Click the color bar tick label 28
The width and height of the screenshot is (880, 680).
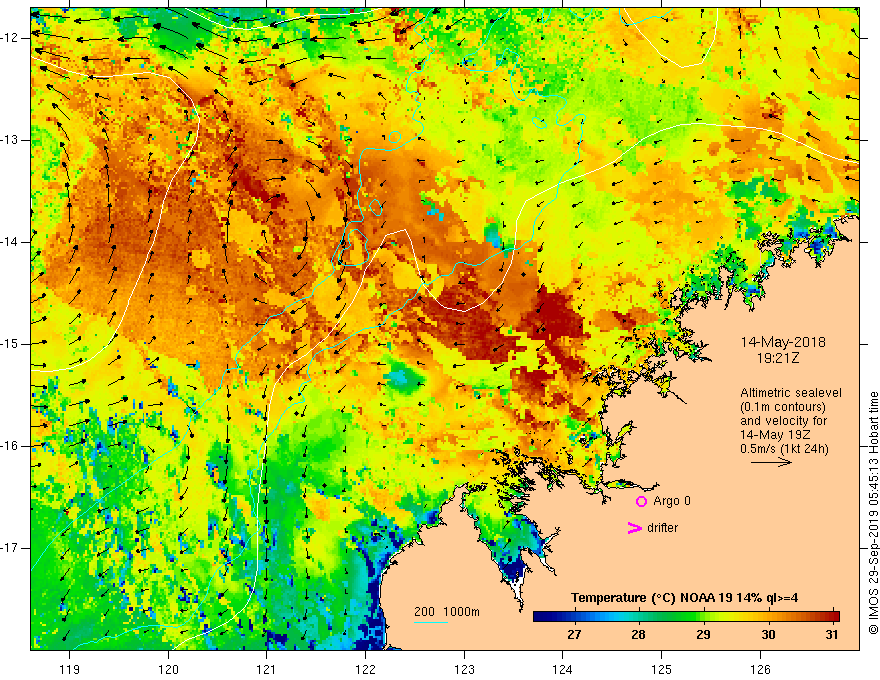coord(638,635)
